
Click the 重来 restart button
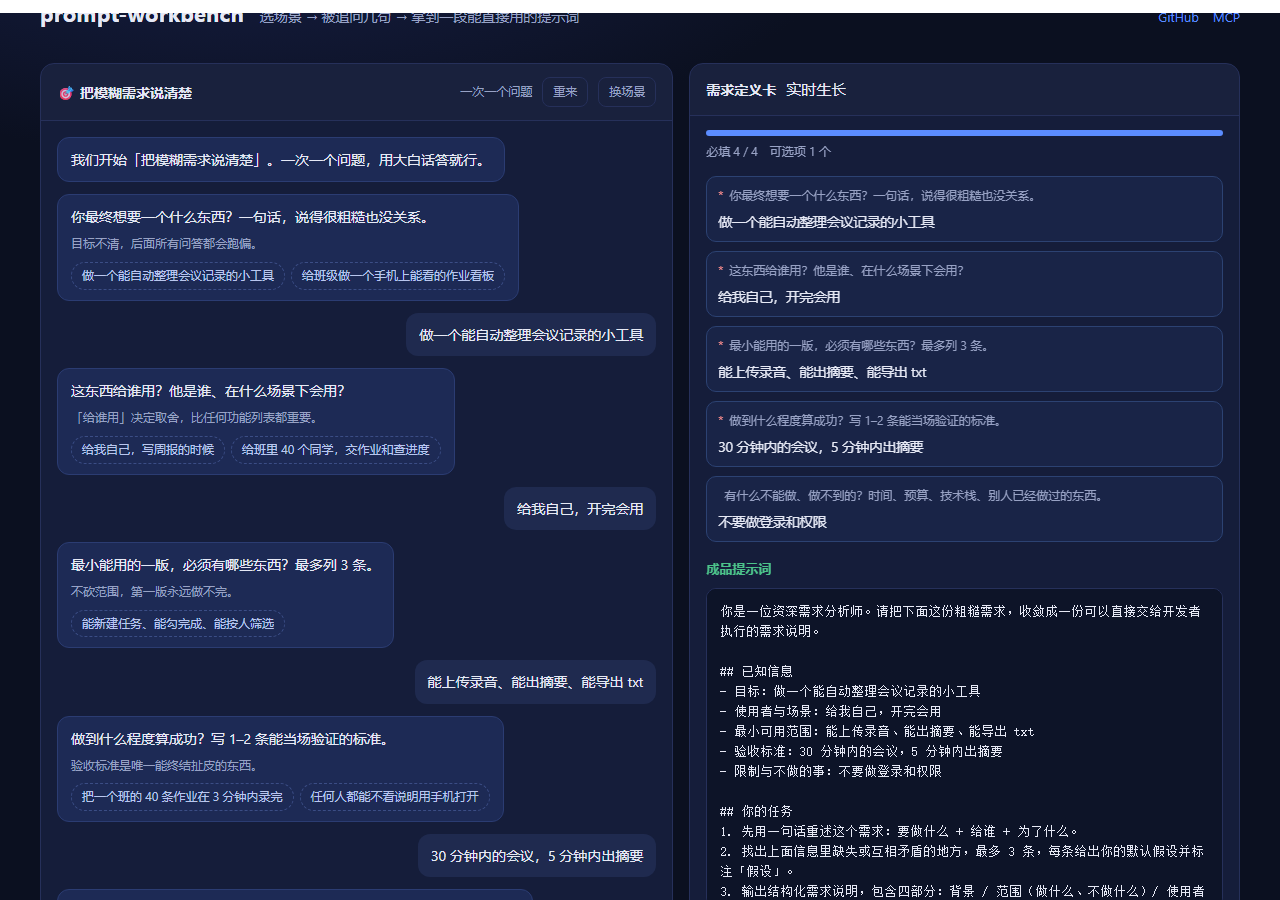(565, 92)
